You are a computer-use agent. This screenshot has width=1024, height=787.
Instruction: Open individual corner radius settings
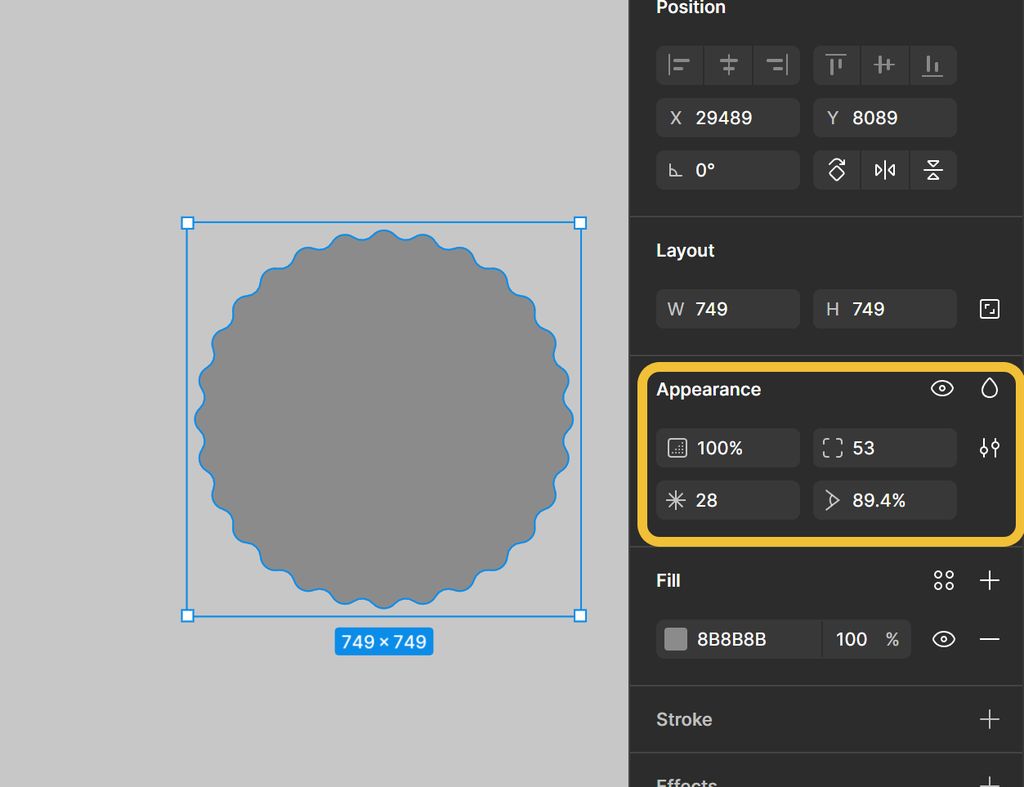coord(989,448)
